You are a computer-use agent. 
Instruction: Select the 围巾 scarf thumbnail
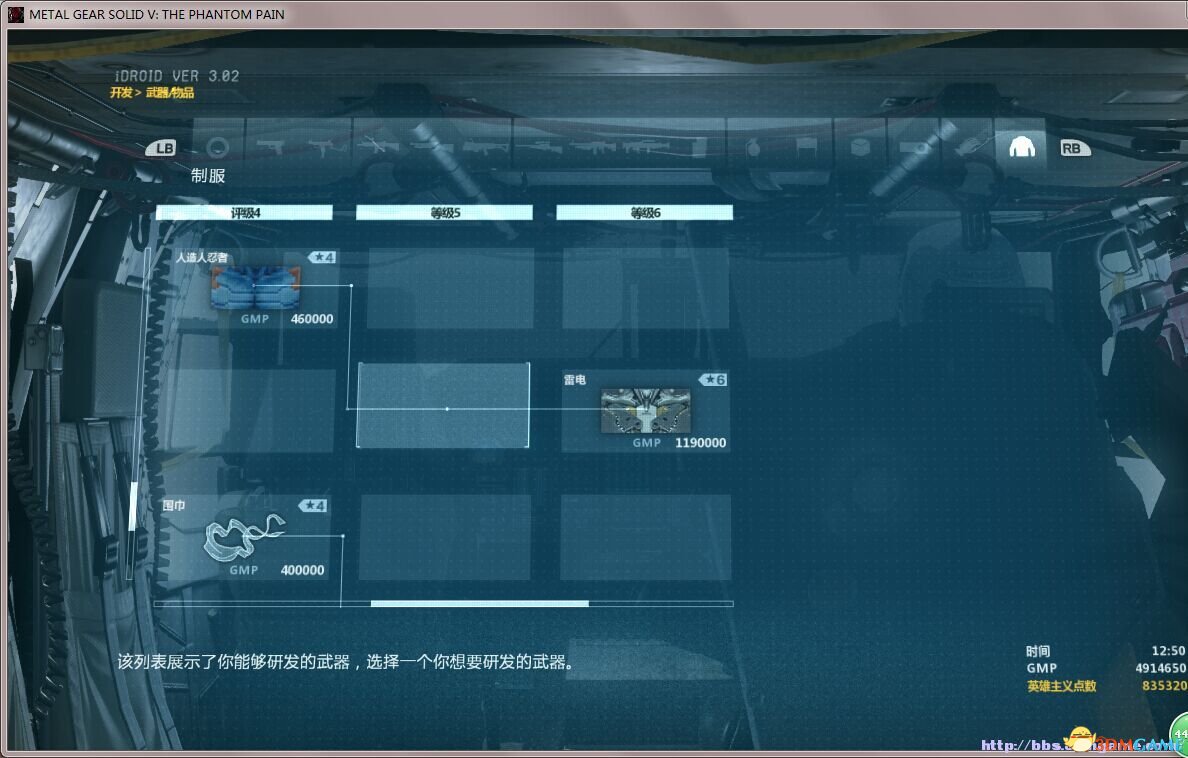point(245,537)
